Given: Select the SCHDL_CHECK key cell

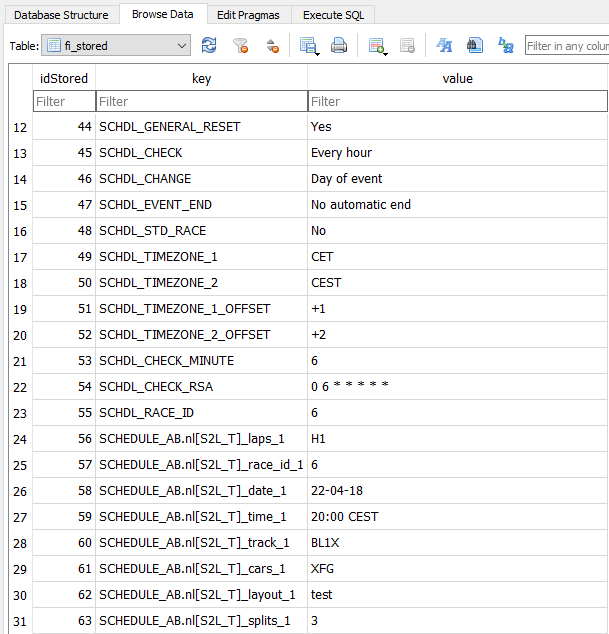Looking at the screenshot, I should click(x=201, y=153).
